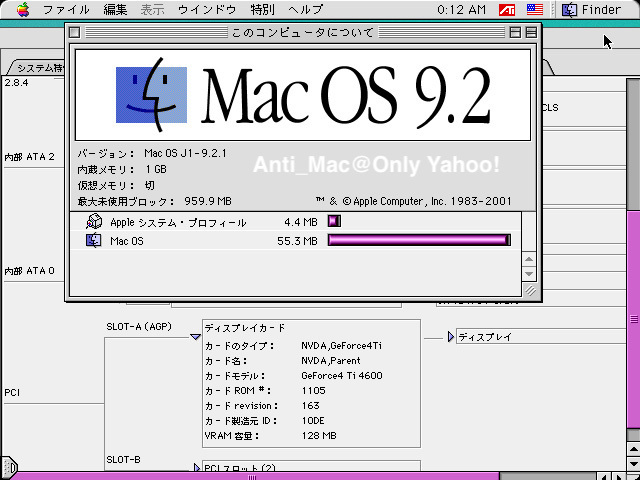Click the 2.8.4 version text
Viewport: 640px width, 480px height.
click(x=16, y=83)
